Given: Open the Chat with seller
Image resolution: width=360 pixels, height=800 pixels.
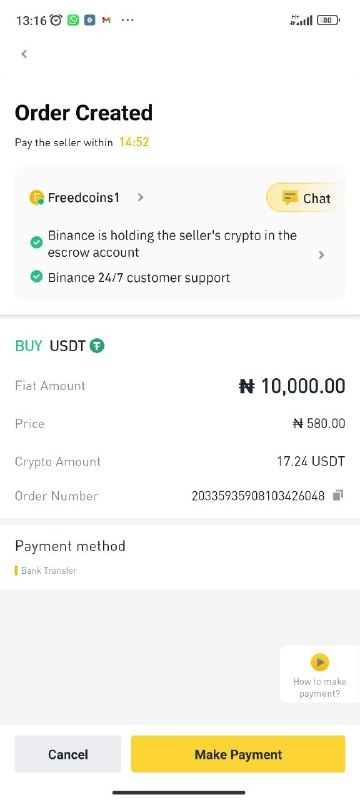Looking at the screenshot, I should pos(306,198).
